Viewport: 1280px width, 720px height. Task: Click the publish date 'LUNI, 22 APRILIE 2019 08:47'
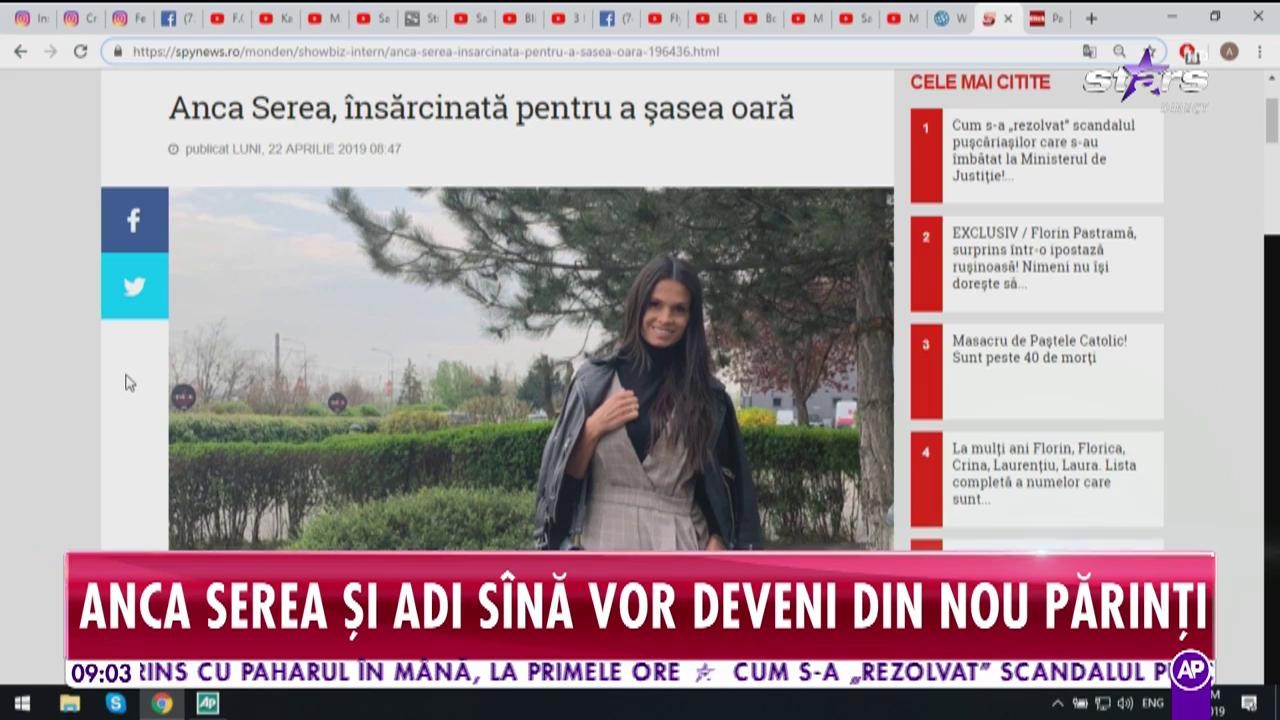(x=316, y=149)
